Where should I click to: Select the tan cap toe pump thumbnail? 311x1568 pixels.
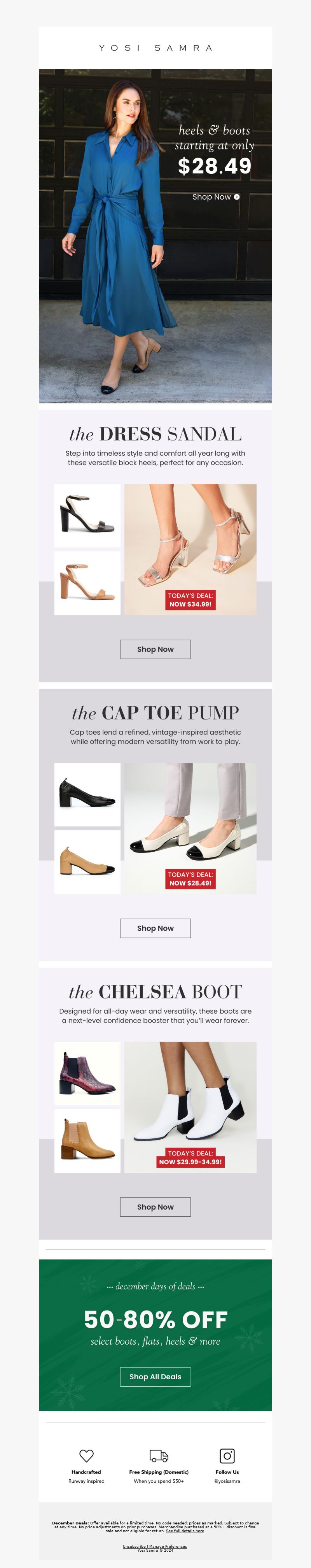click(87, 861)
